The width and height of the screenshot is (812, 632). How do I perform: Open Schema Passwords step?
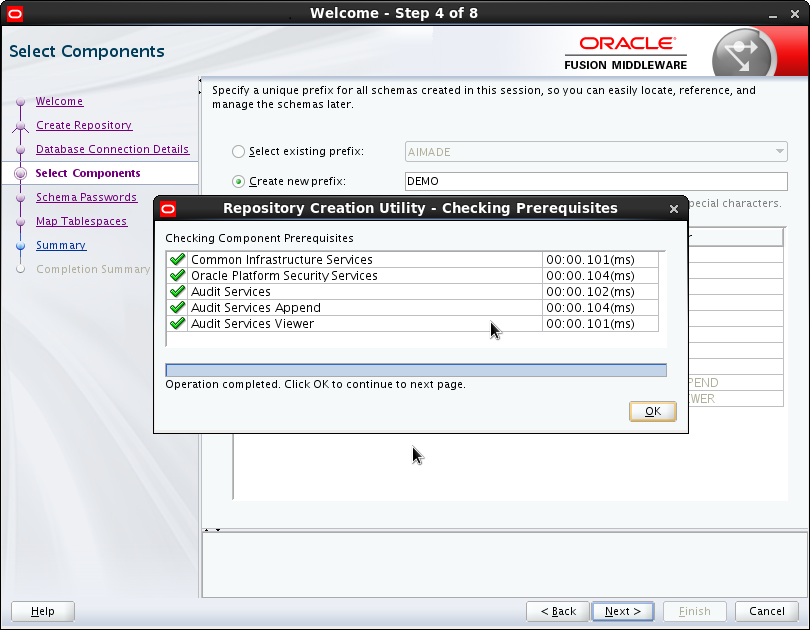[x=86, y=197]
